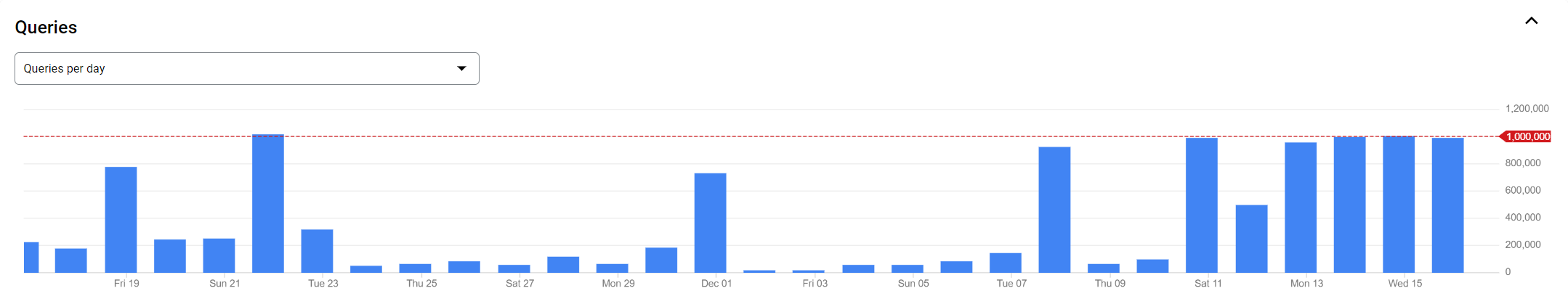Collapse the Queries section with chevron
This screenshot has height=304, width=1568.
[x=1531, y=21]
